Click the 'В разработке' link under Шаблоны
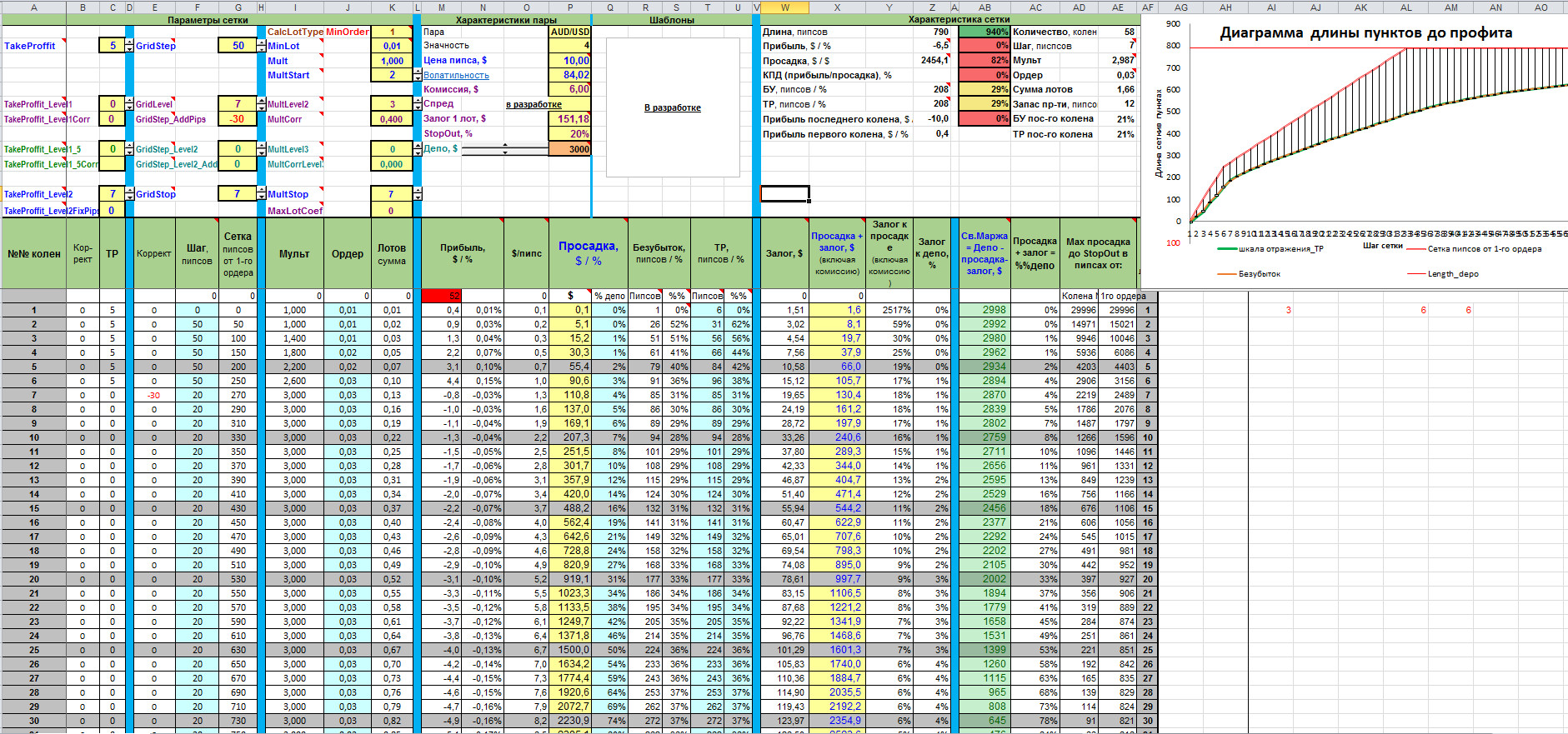Viewport: 1568px width, 734px height. (673, 107)
